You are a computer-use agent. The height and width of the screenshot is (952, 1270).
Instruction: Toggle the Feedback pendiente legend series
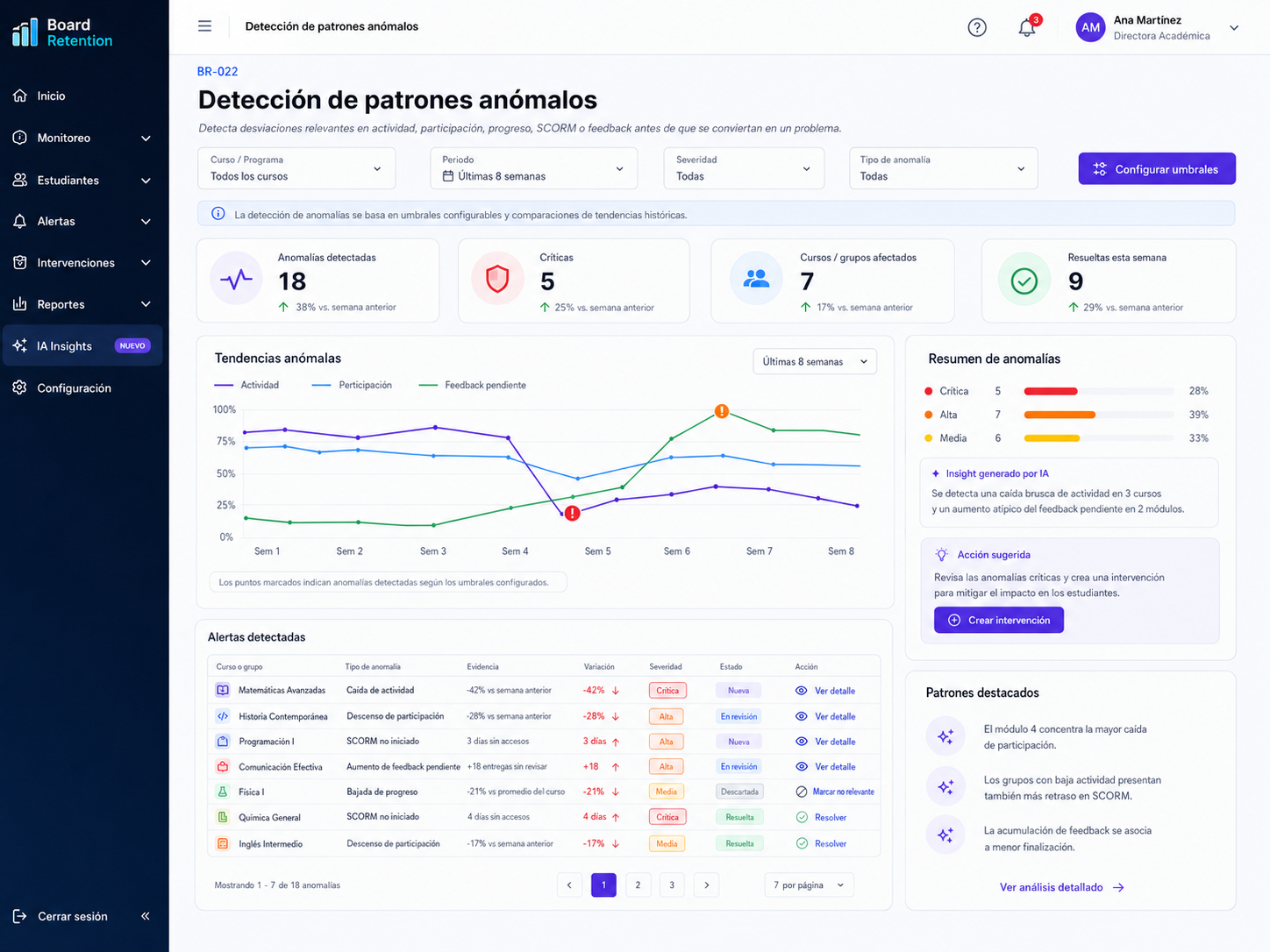click(473, 385)
